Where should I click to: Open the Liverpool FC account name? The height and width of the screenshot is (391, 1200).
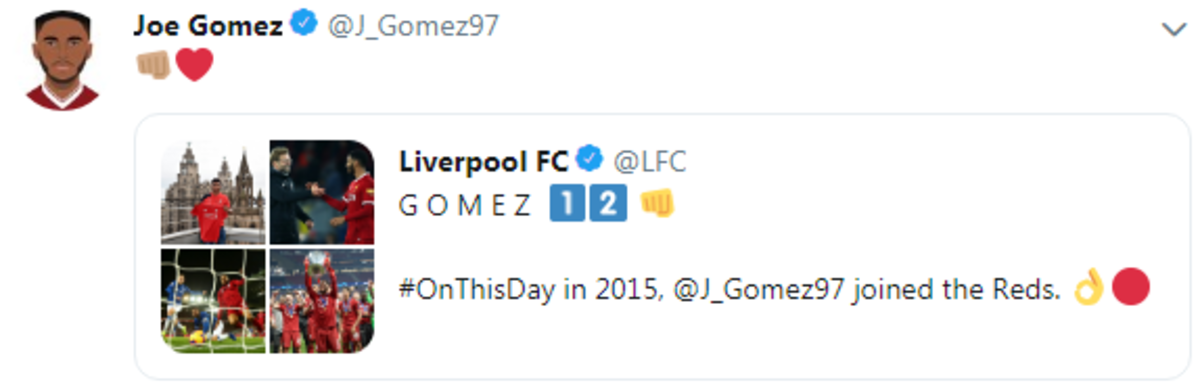click(483, 160)
